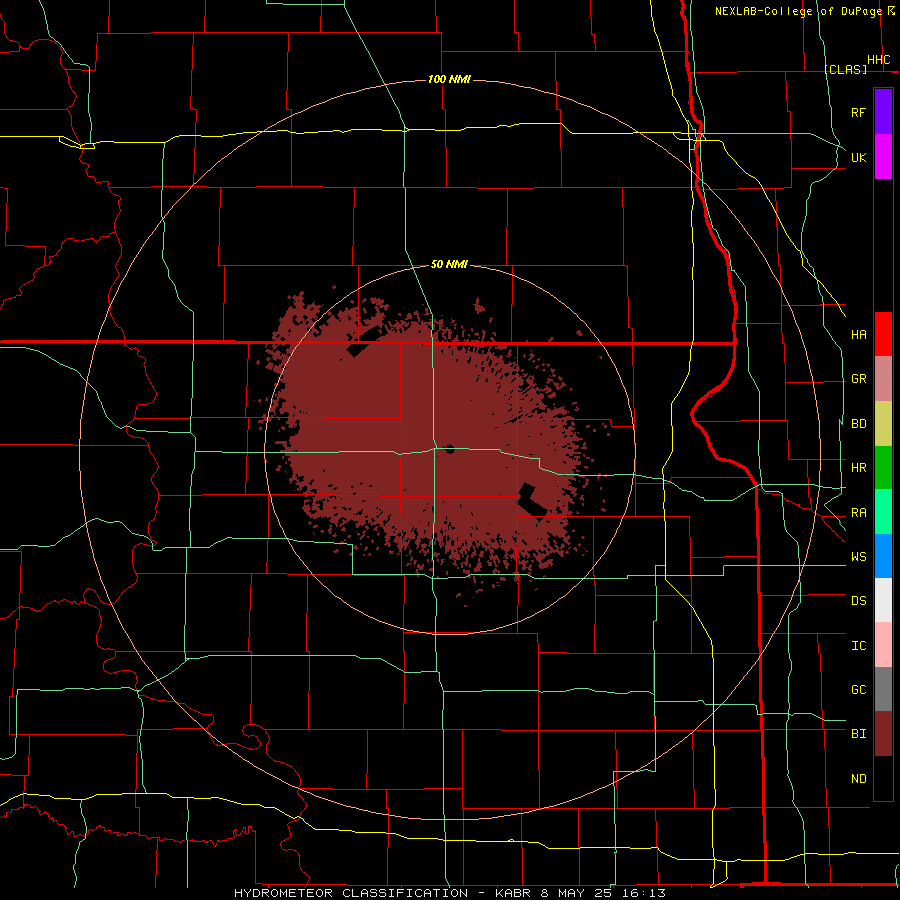Pick the RA mint-green legend swatch

point(883,512)
